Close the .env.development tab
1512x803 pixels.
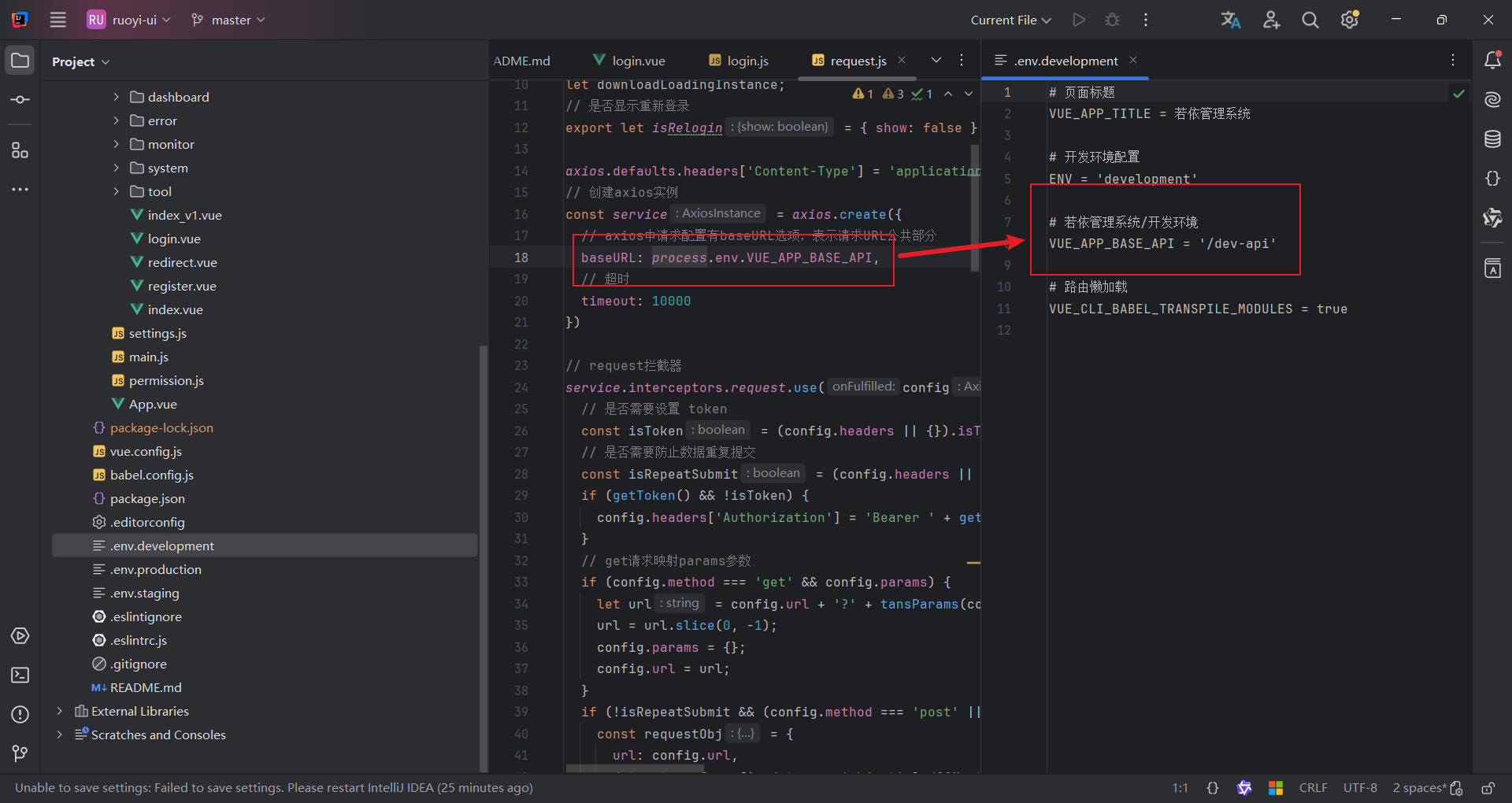tap(1133, 61)
